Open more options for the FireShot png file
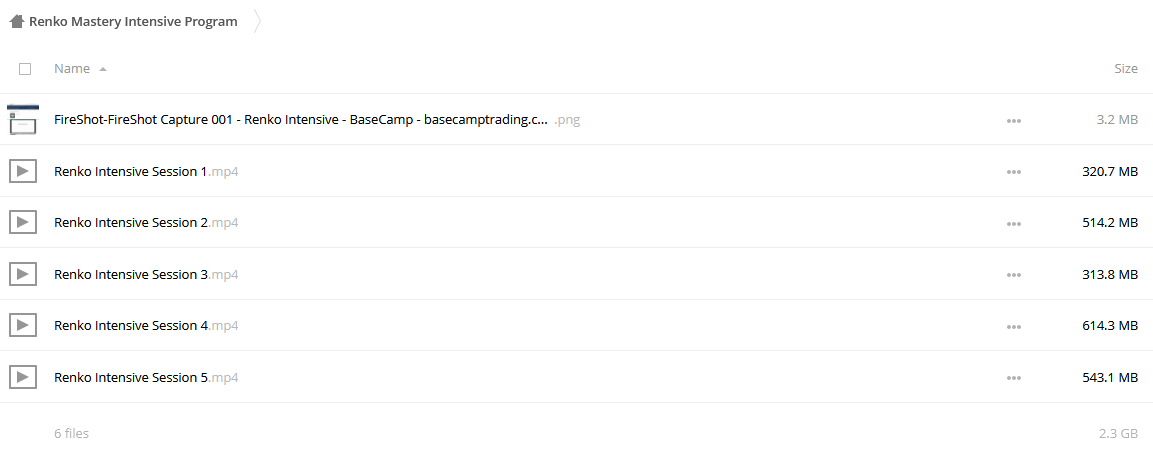Screen dimensions: 1153x454 tap(1013, 121)
